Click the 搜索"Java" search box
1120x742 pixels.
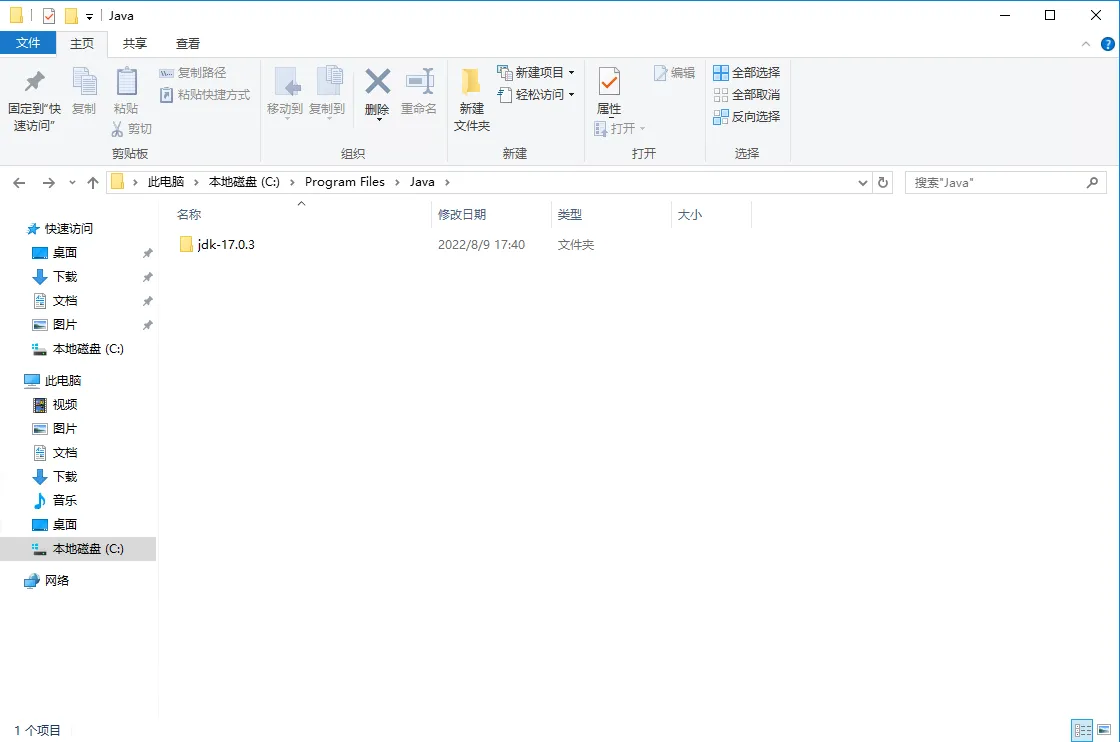click(x=995, y=182)
